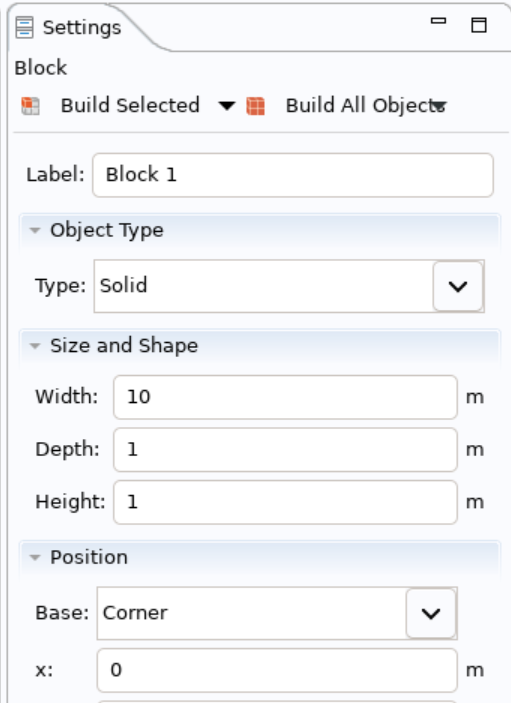
Task: Click the Build Selected button
Action: (x=130, y=106)
